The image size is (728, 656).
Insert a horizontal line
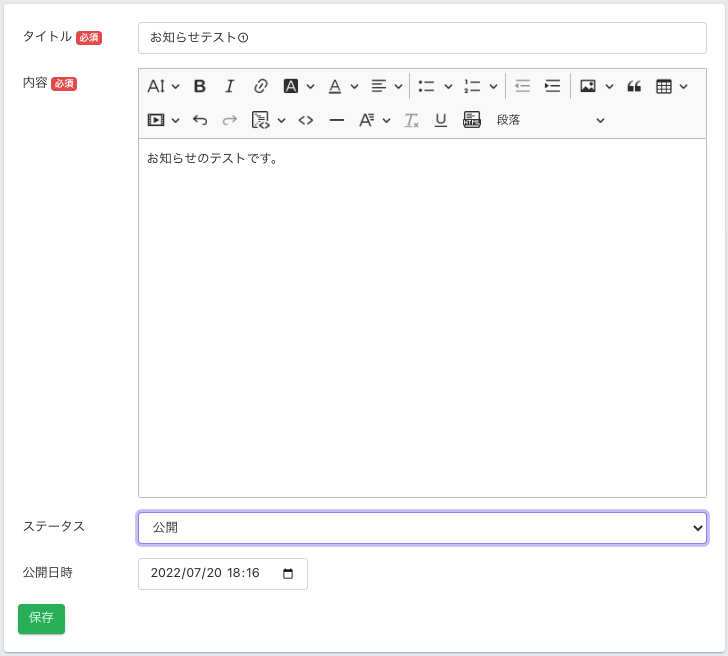pos(337,120)
